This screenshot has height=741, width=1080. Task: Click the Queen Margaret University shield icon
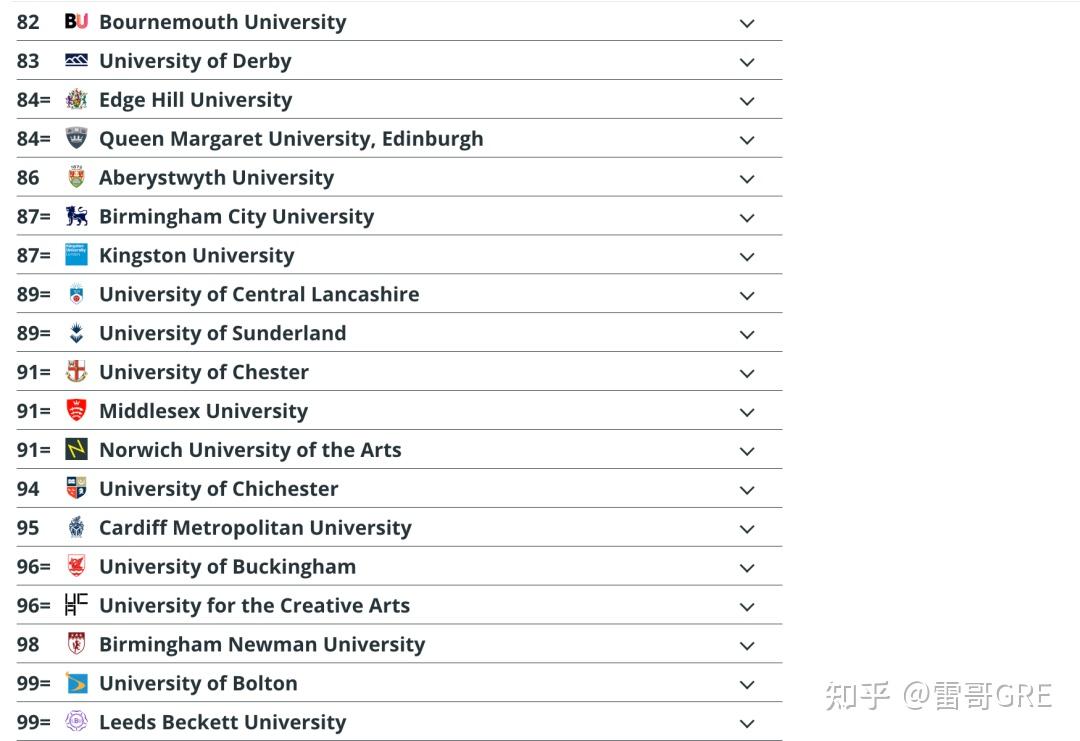pyautogui.click(x=77, y=138)
